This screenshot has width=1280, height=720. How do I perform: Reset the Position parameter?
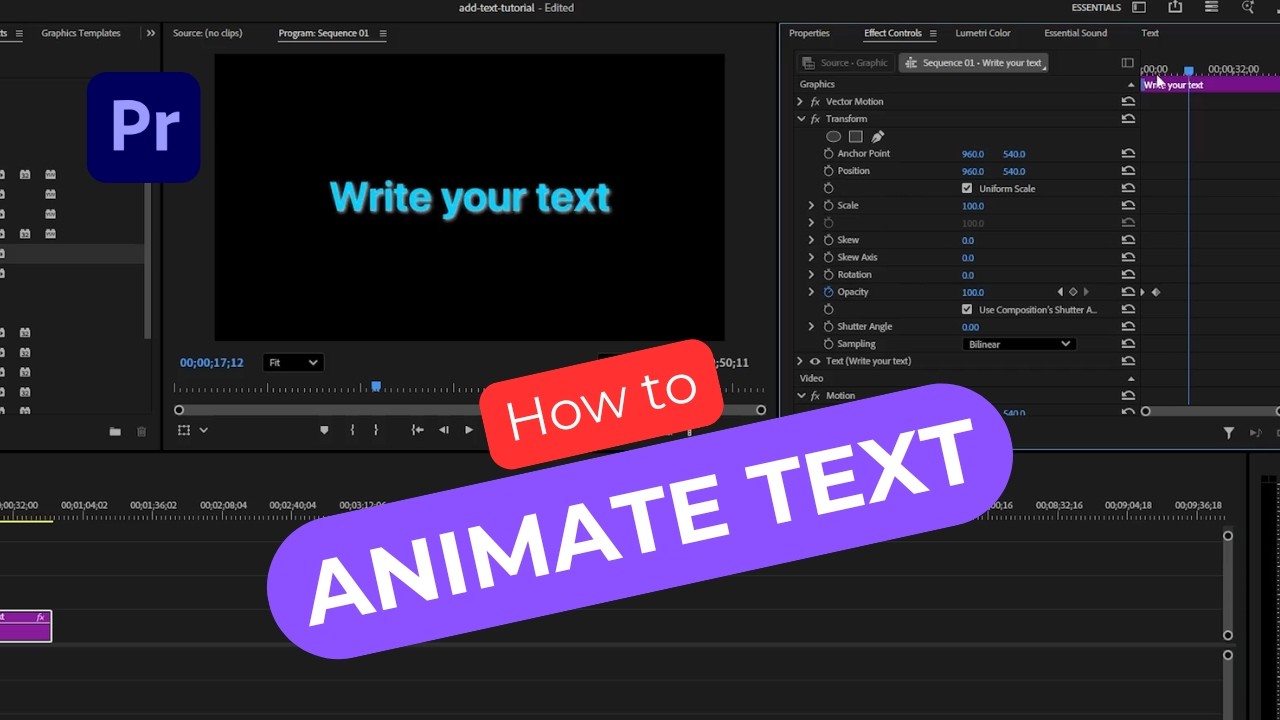[x=1128, y=171]
